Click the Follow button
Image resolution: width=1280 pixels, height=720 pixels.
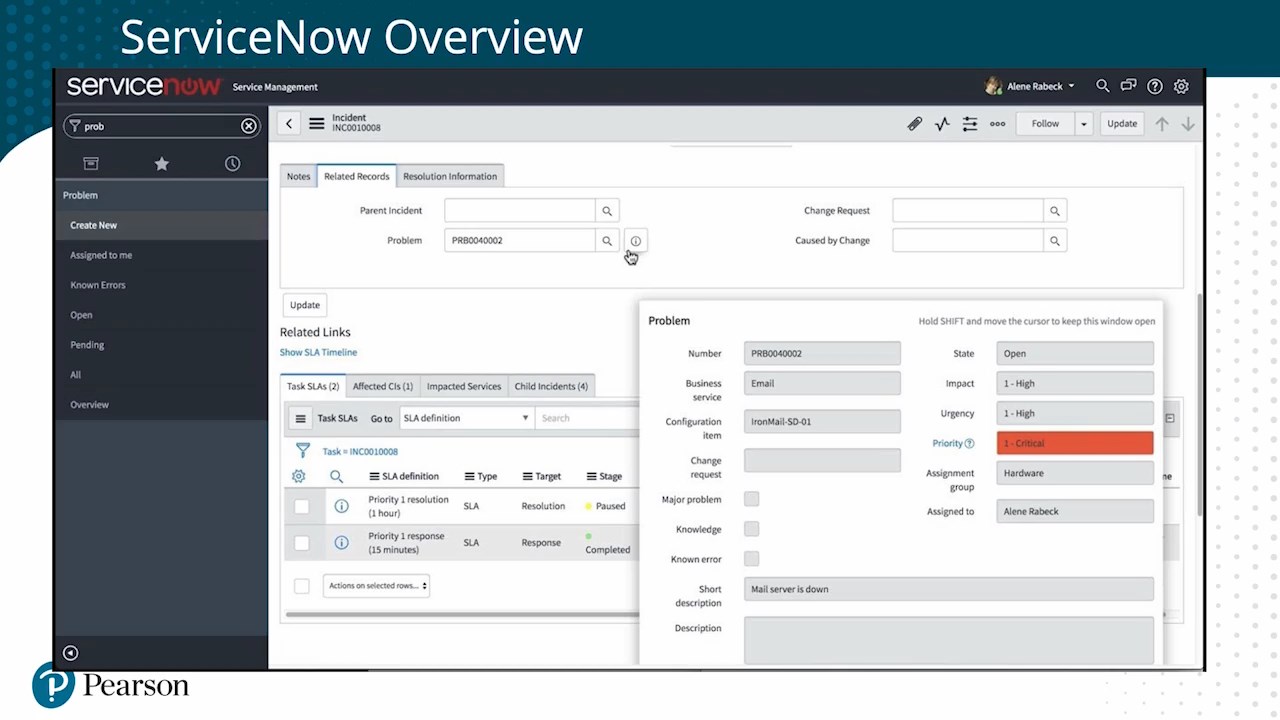coord(1045,124)
